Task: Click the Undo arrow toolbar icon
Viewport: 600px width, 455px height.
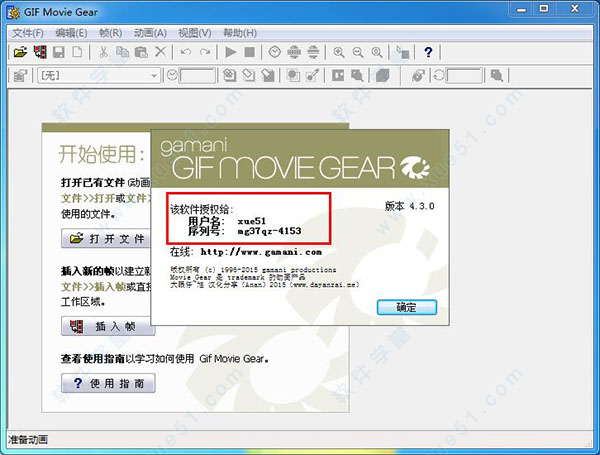Action: click(x=186, y=52)
